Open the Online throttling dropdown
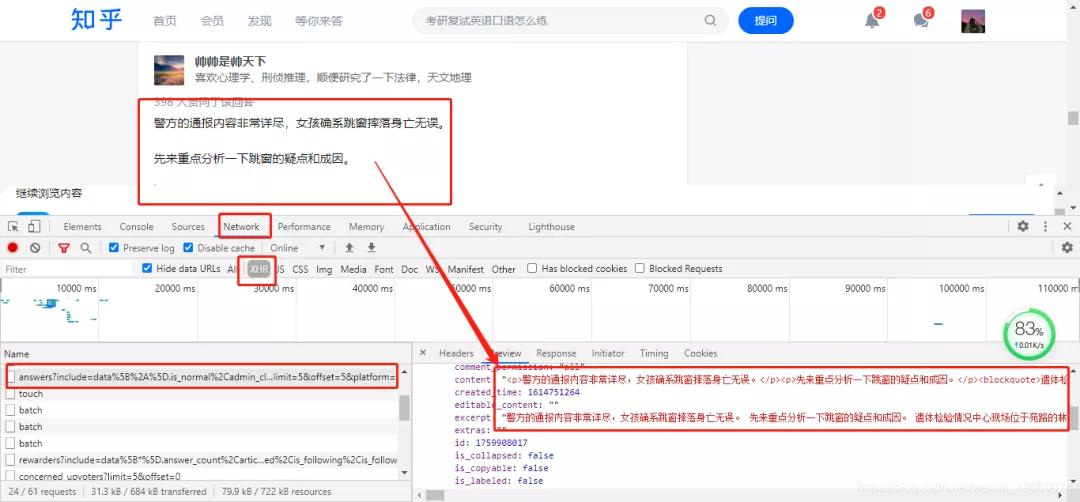1080x502 pixels. coord(298,248)
